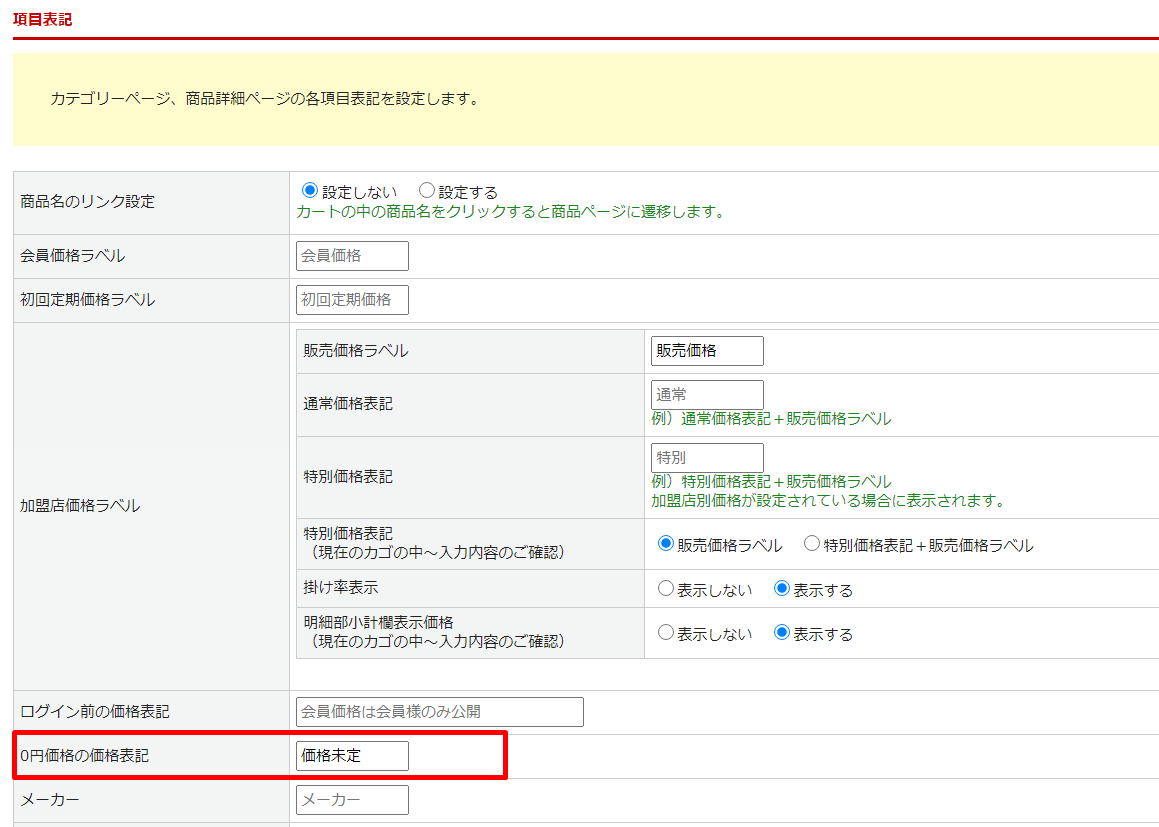Choose 販売価格ラベル radio for 特別価格表記
Screen dimensions: 1159x827
(666, 545)
